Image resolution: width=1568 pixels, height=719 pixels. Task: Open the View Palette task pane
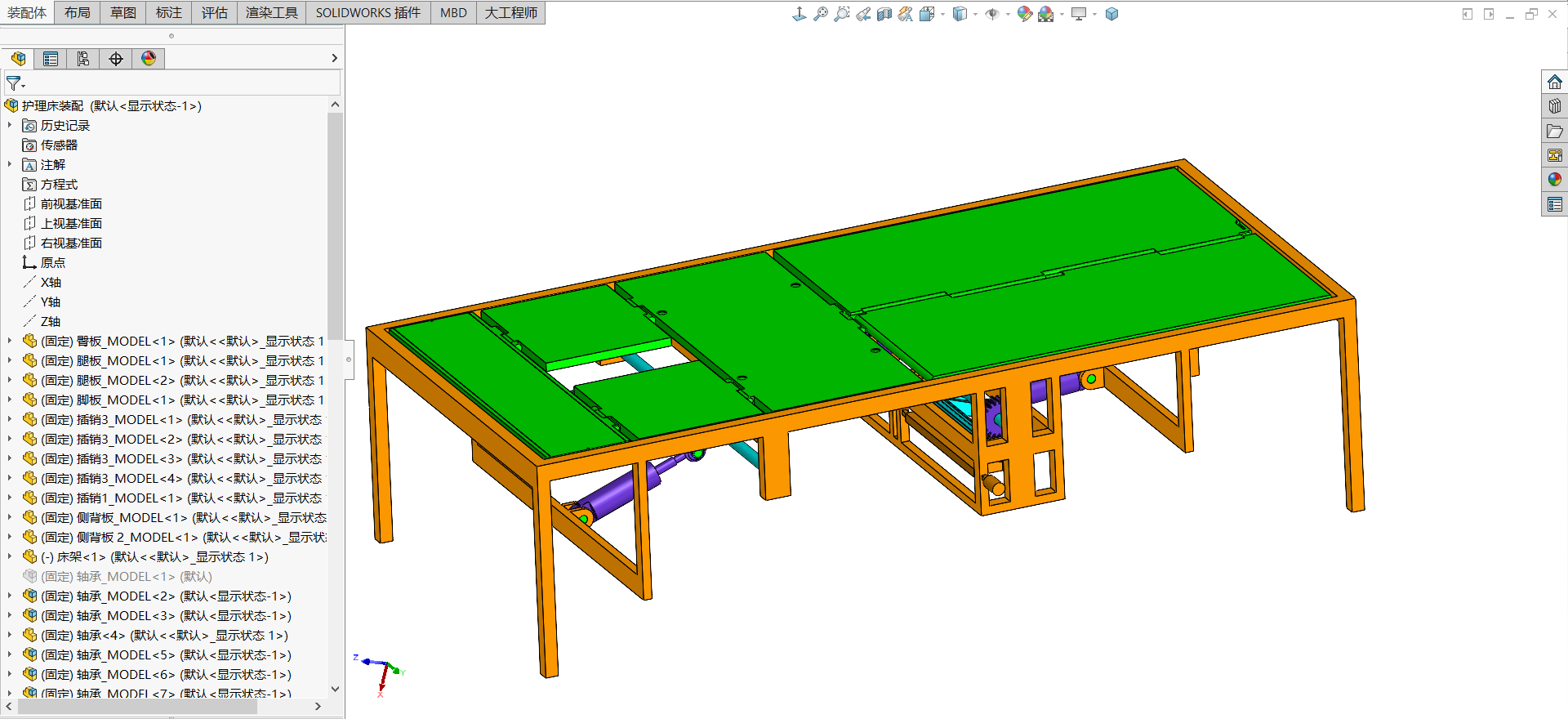click(x=1555, y=155)
